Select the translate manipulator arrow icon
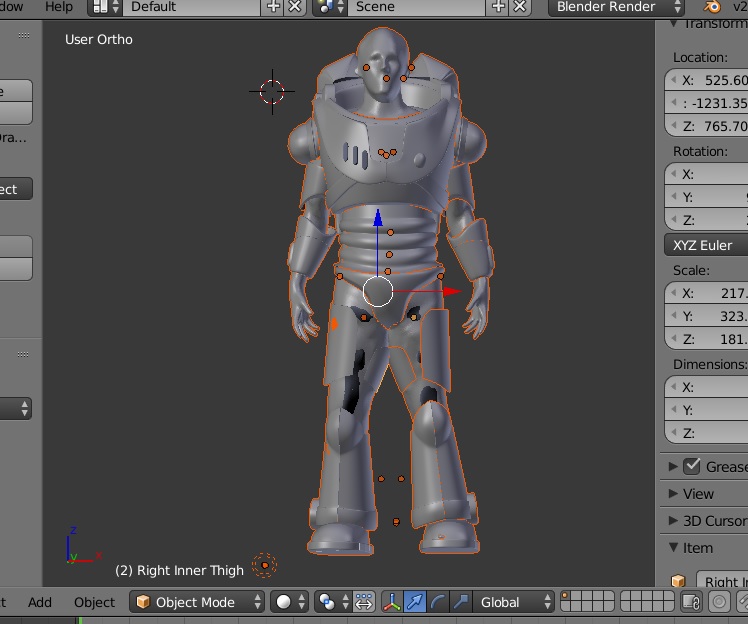 click(415, 602)
